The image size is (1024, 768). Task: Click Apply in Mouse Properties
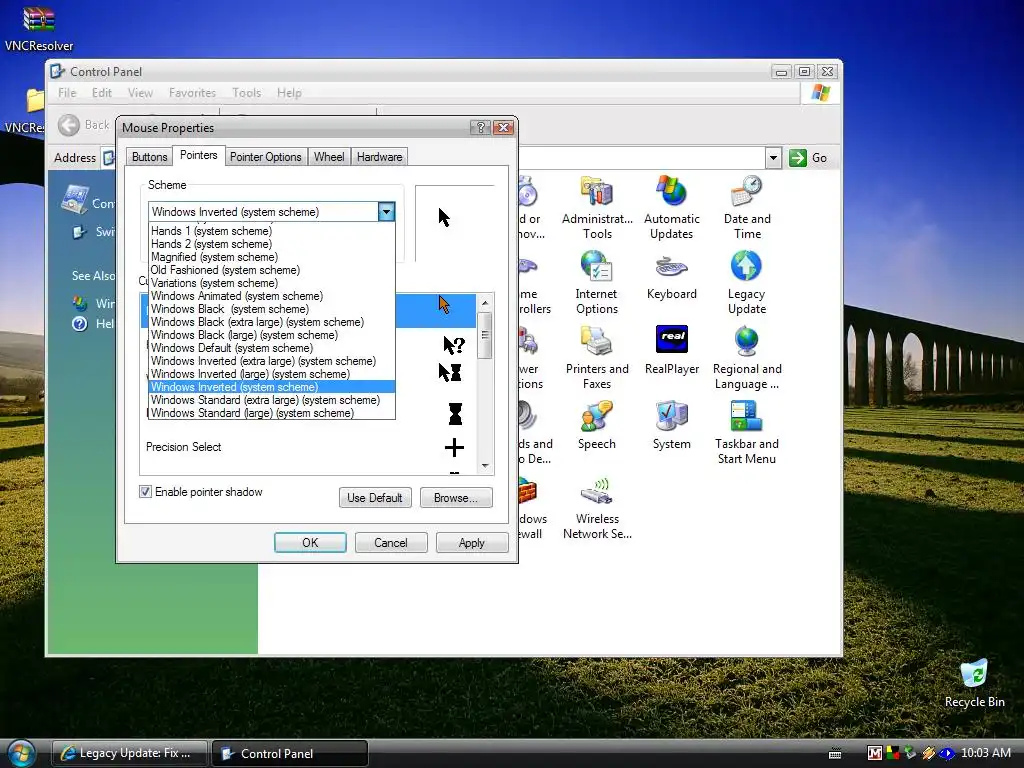click(x=472, y=543)
